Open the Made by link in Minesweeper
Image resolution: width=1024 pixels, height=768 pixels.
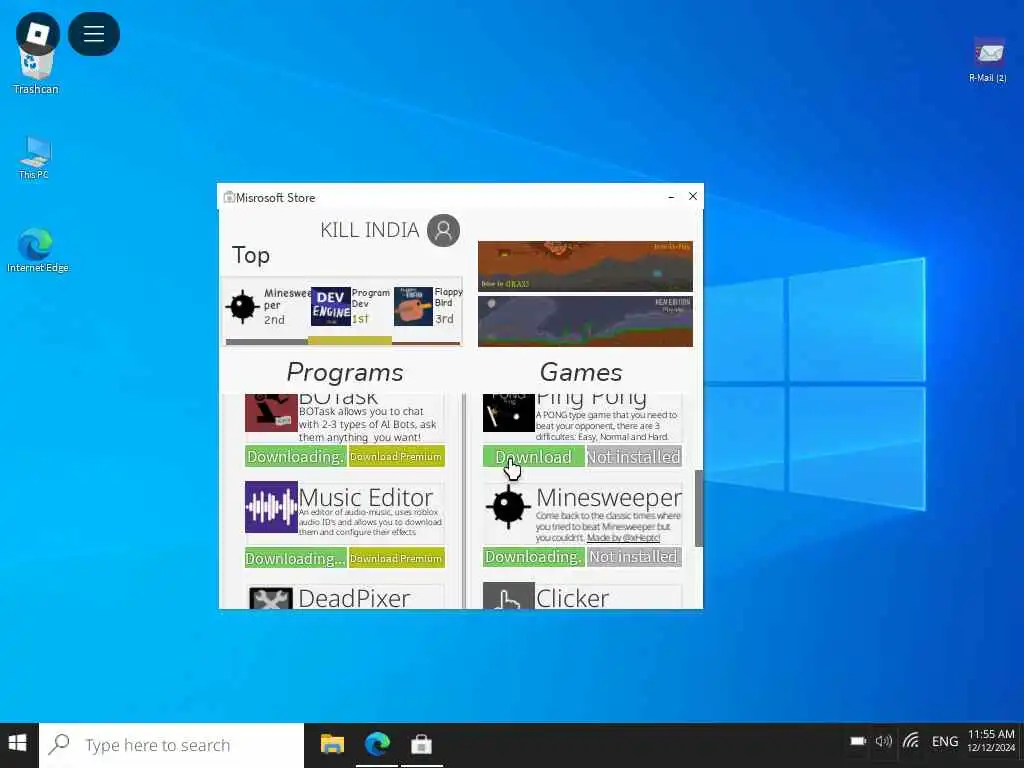coord(623,537)
